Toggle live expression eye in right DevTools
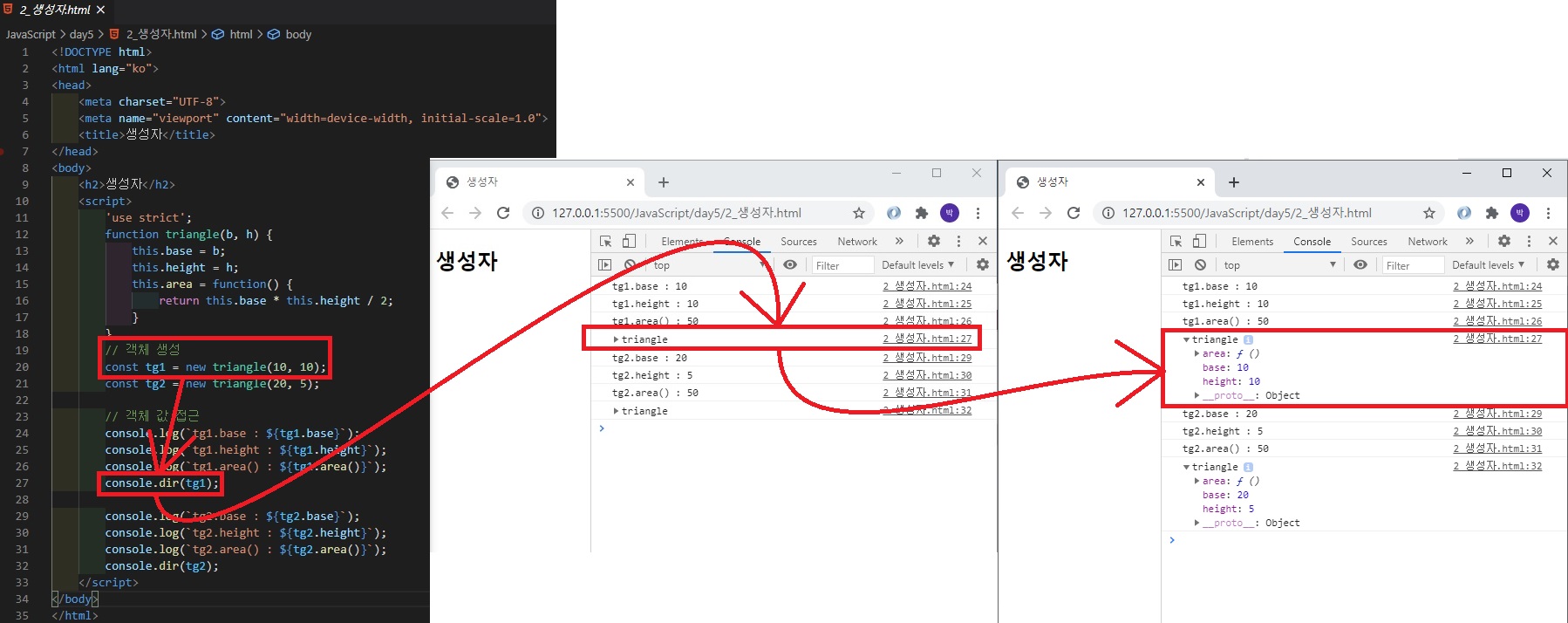The image size is (1568, 623). 1360,264
